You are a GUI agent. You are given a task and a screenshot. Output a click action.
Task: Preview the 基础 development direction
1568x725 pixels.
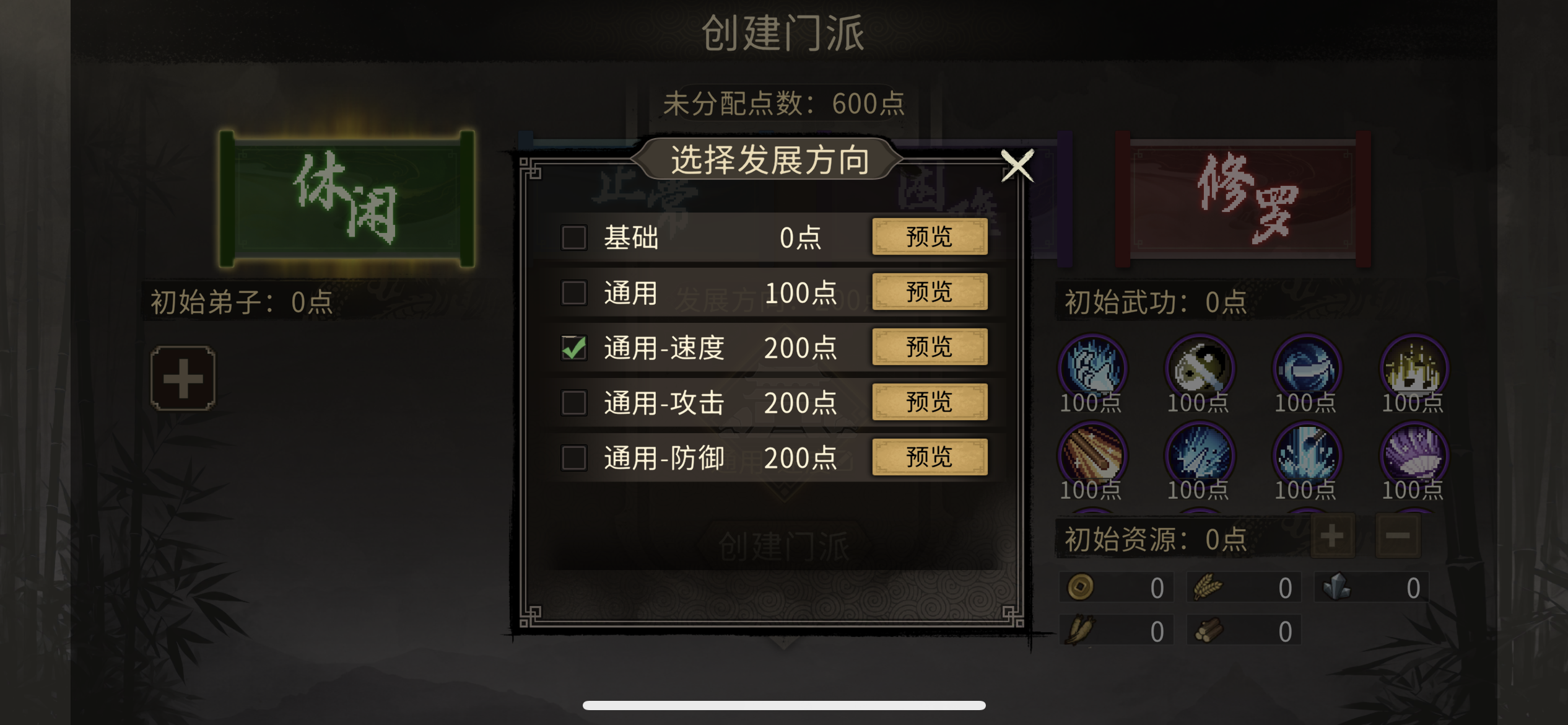point(930,237)
